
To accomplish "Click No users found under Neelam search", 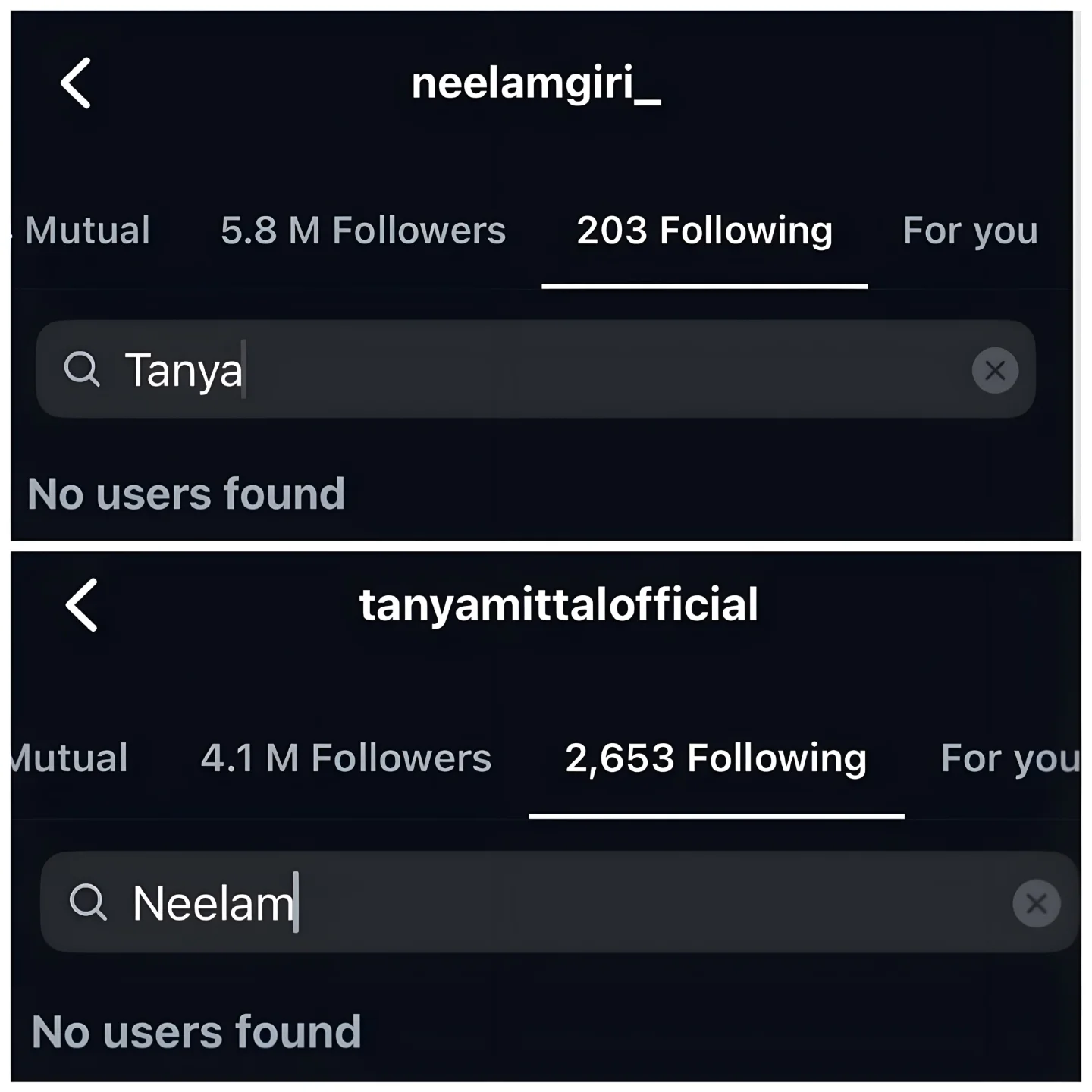I will click(x=196, y=1032).
